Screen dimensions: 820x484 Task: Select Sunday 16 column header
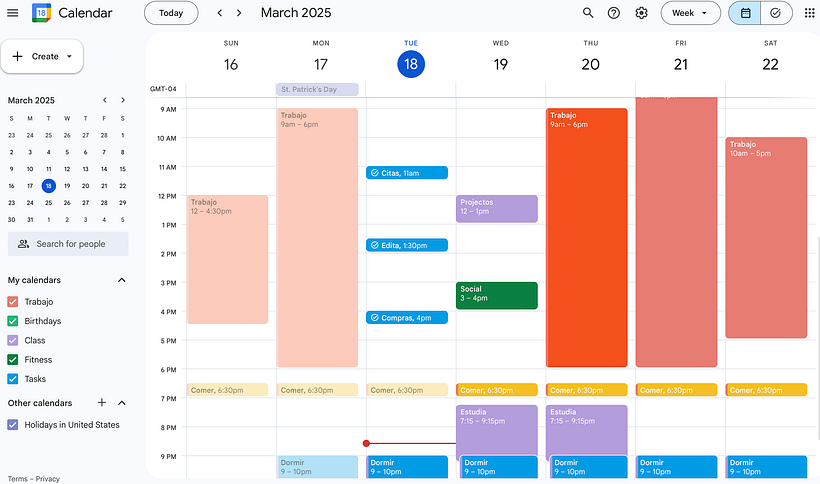pyautogui.click(x=231, y=58)
